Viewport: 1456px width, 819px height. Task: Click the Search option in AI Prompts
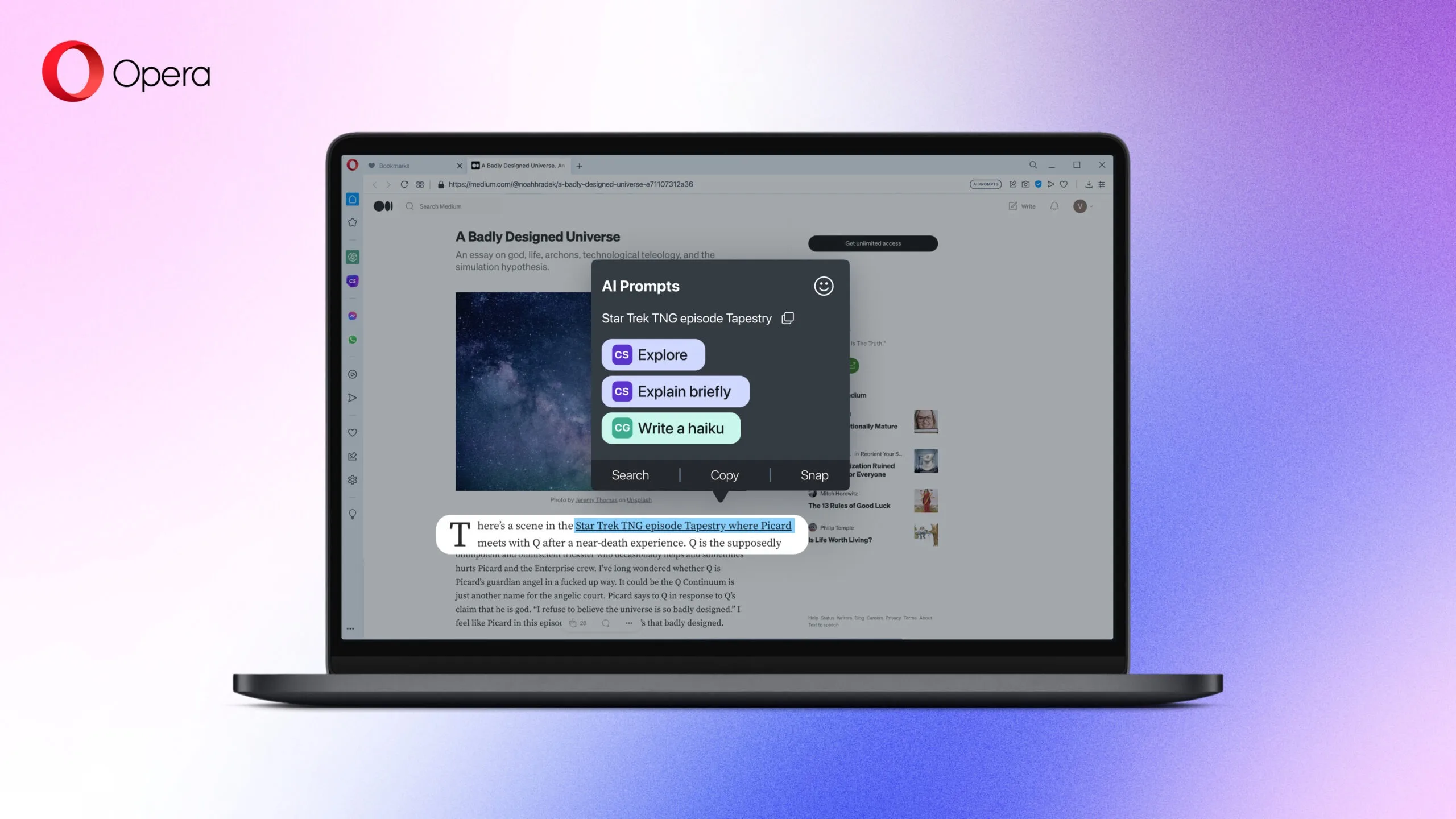click(630, 475)
